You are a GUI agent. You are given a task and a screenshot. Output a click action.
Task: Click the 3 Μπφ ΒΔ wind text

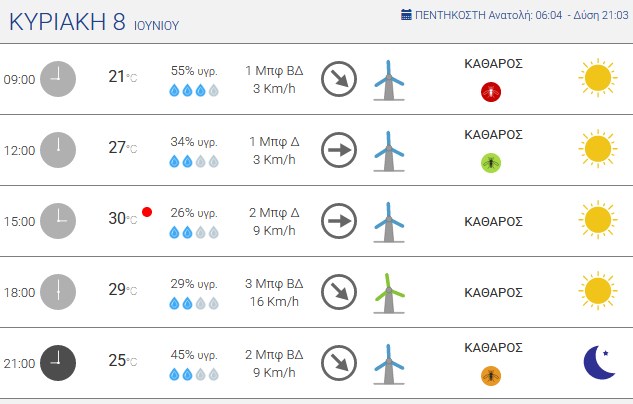coord(274,284)
